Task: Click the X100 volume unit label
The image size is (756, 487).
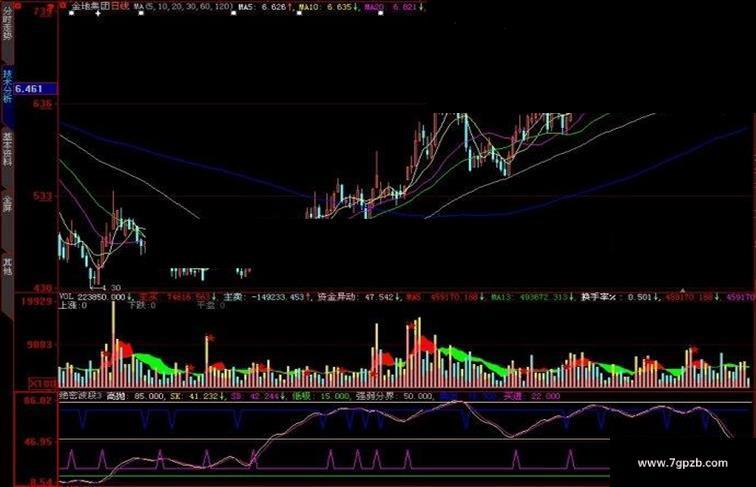Action: click(43, 383)
